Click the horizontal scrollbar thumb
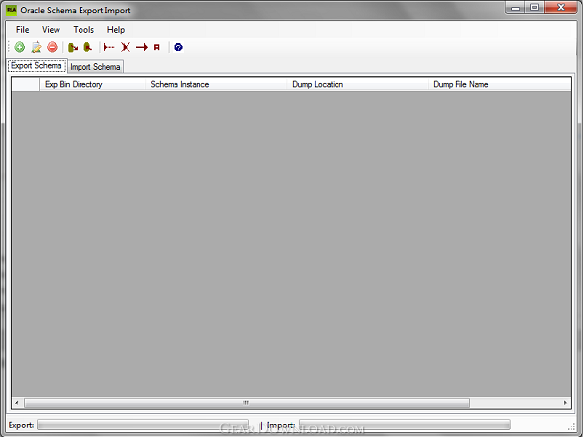 247,403
